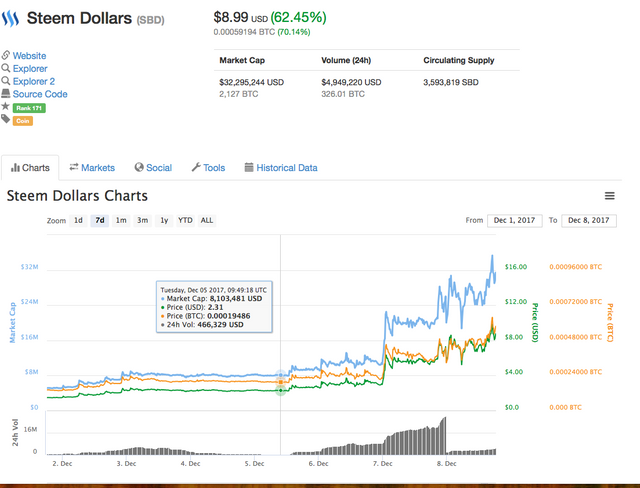The width and height of the screenshot is (640, 488).
Task: Click the link icon beside Website
Action: [x=6, y=55]
